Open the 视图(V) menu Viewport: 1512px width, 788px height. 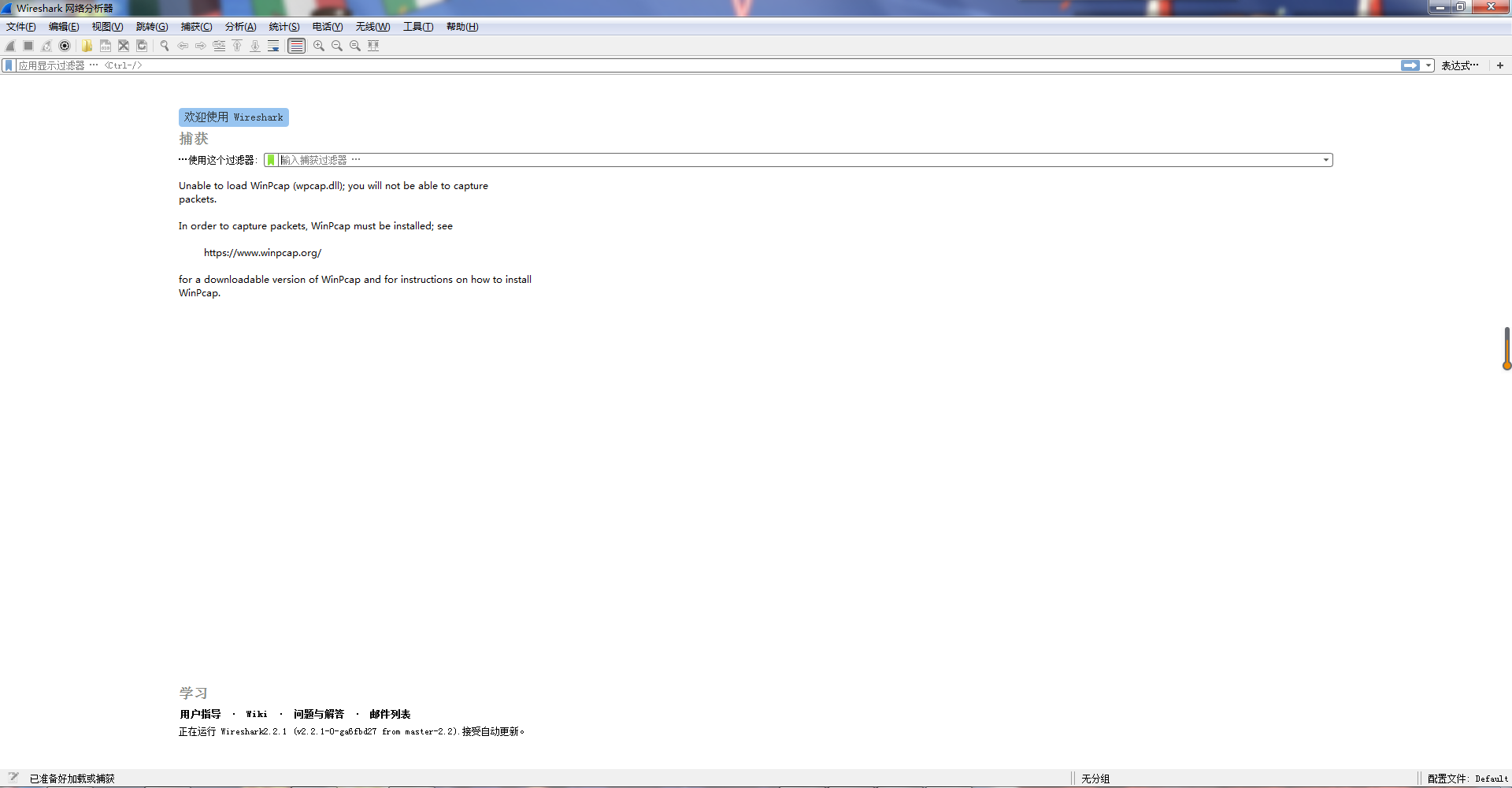[x=107, y=27]
